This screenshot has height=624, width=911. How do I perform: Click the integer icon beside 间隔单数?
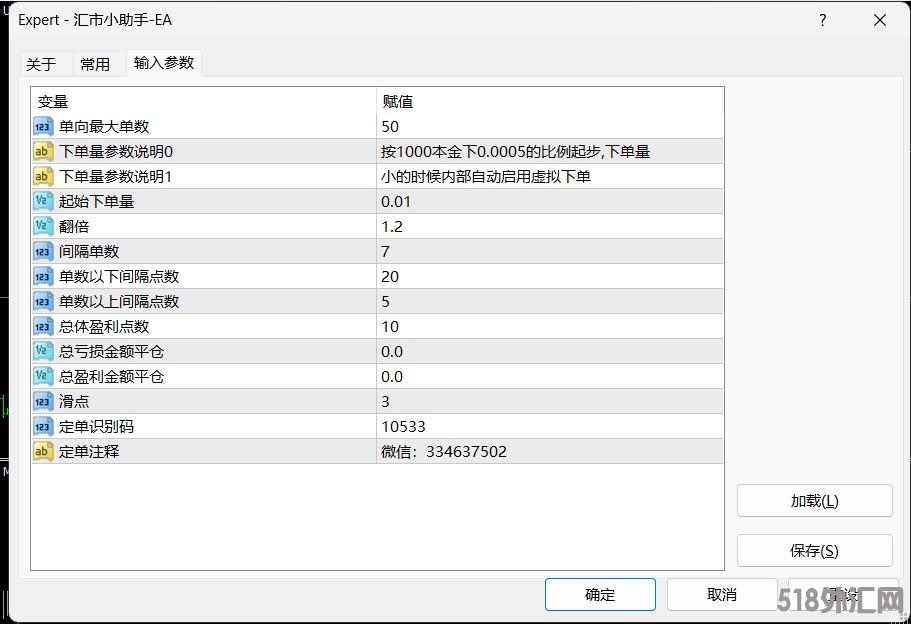(x=43, y=252)
